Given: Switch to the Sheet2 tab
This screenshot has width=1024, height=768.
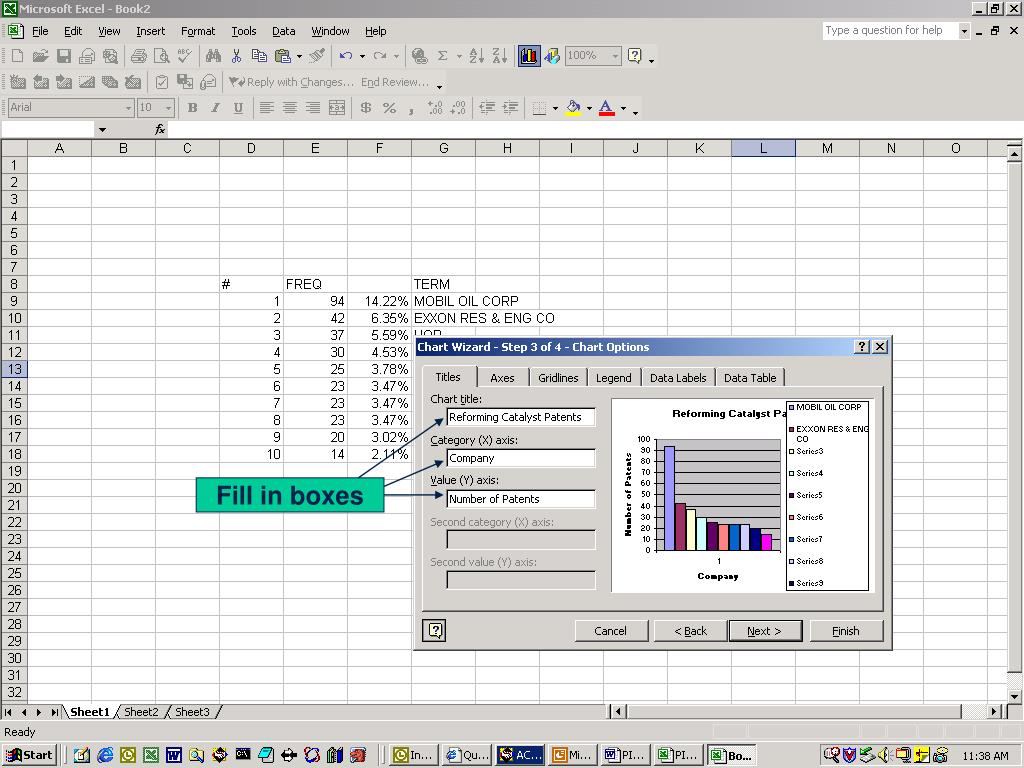Looking at the screenshot, I should click(141, 712).
